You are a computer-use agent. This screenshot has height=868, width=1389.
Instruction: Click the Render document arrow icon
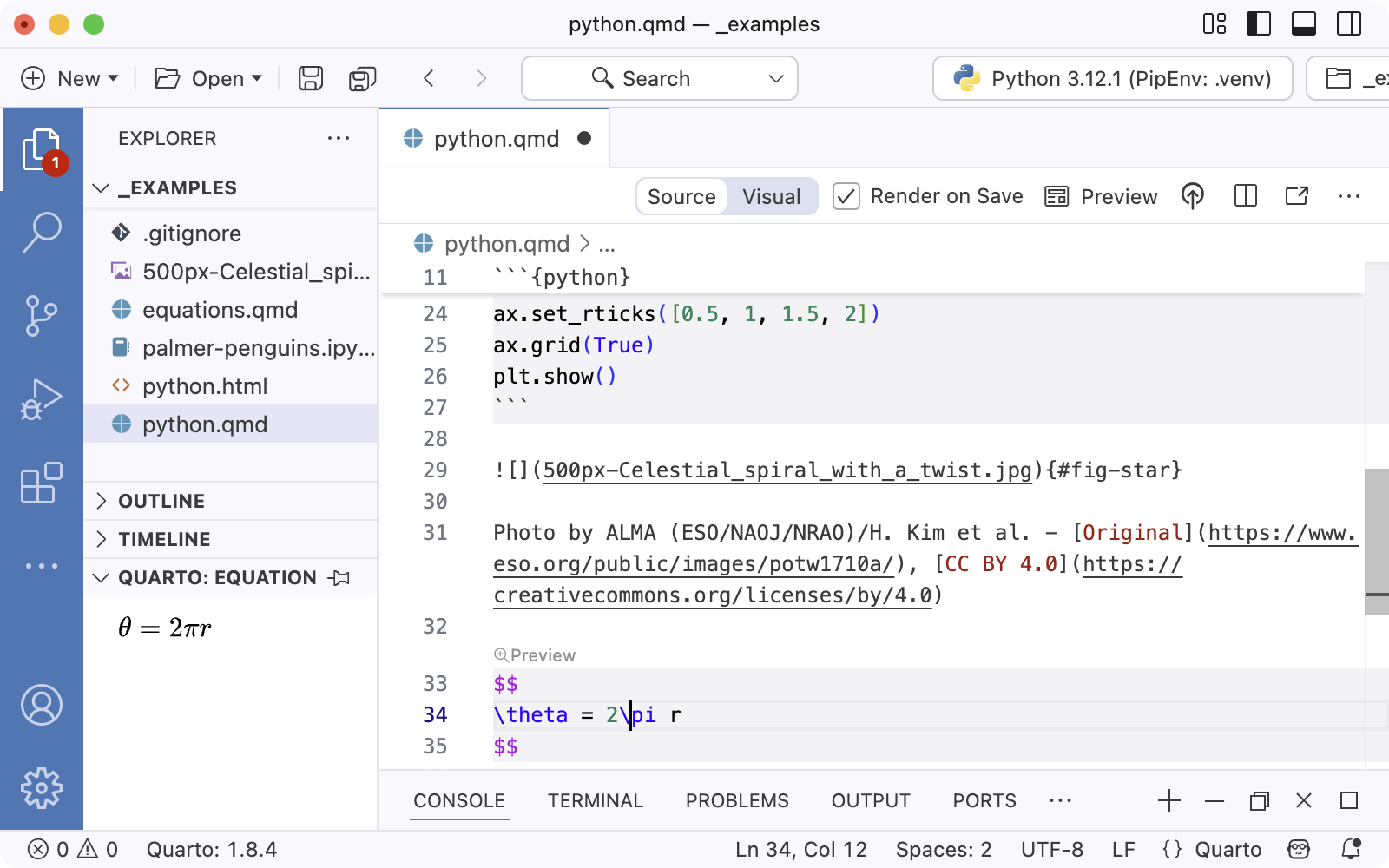click(x=1192, y=196)
